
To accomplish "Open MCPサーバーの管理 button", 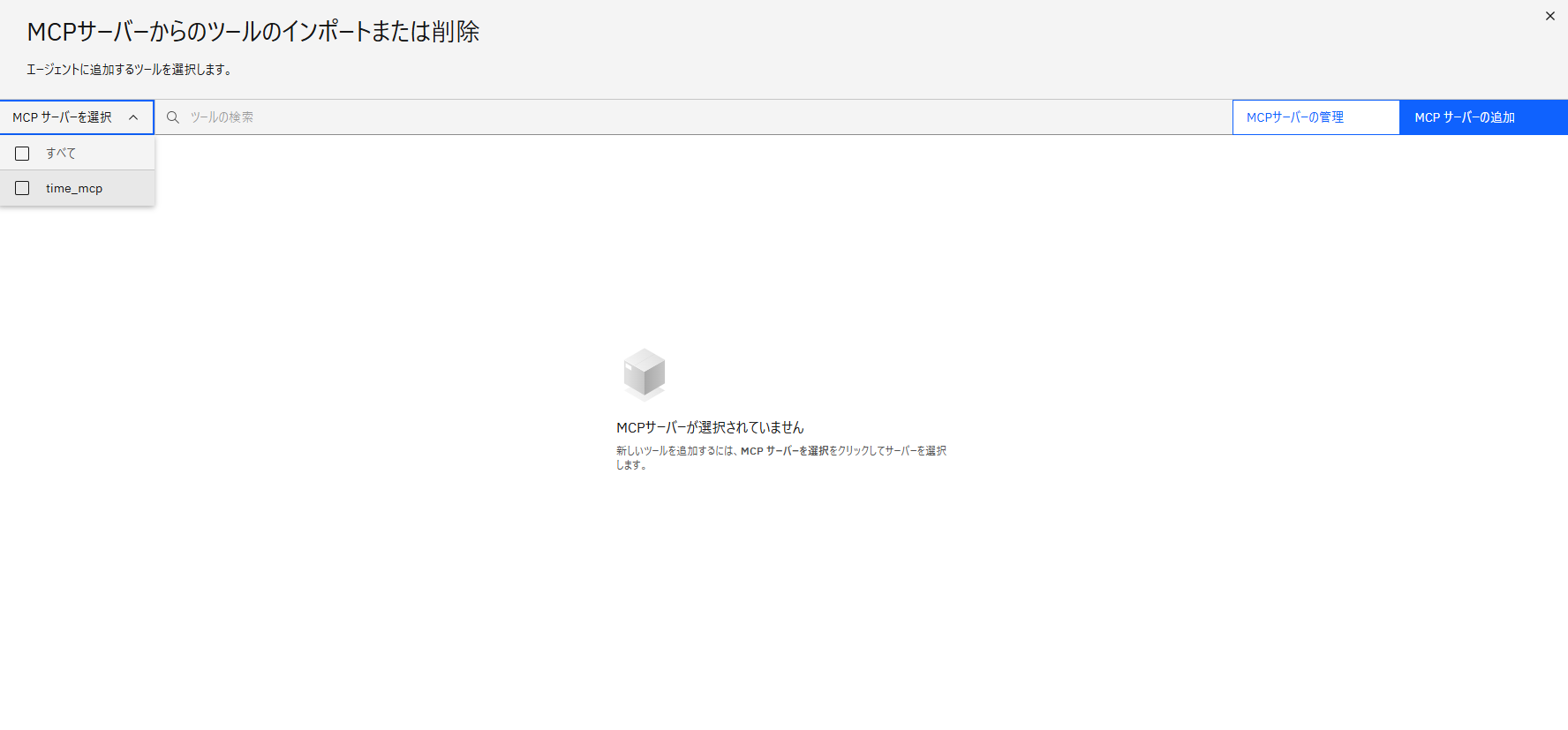I will (x=1315, y=117).
